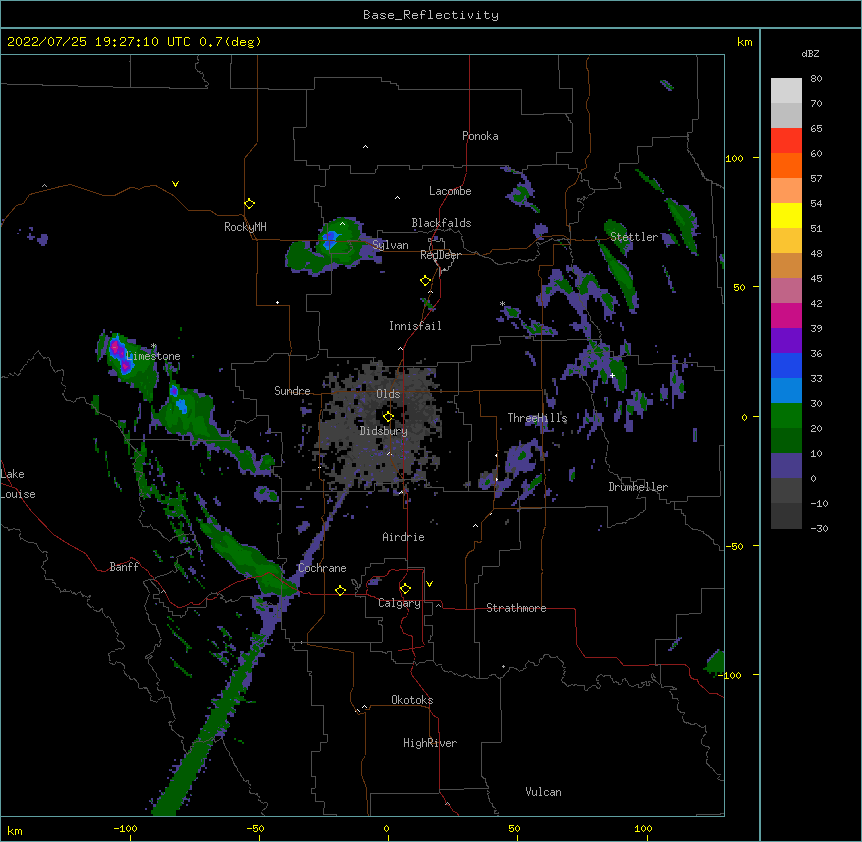
Task: Click the Ponoka city label
Action: [480, 136]
